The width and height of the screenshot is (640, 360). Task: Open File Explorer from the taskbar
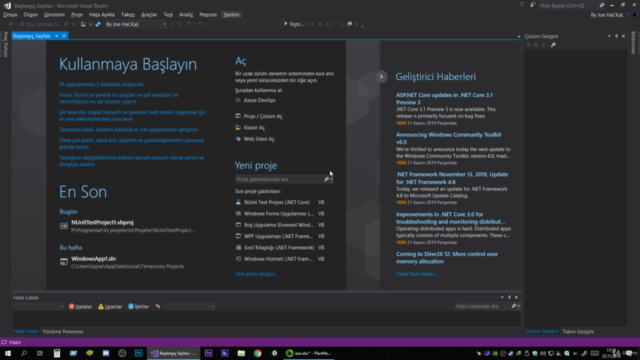coord(241,353)
